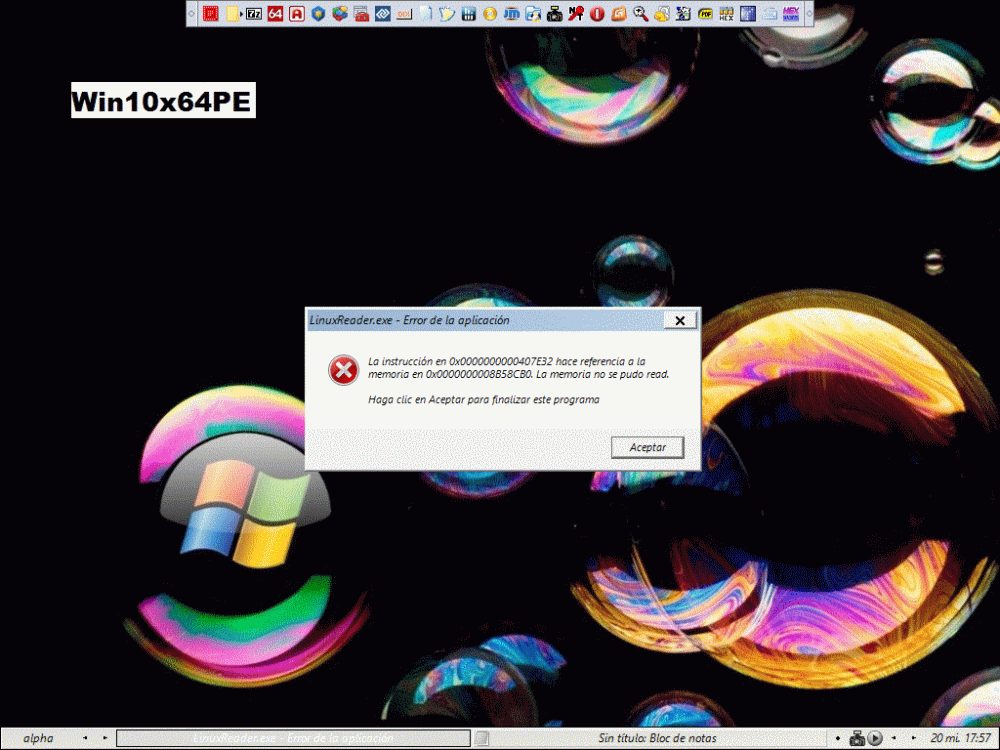1000x750 pixels.
Task: Click left scroll arrow next to alpha button
Action: [x=84, y=738]
